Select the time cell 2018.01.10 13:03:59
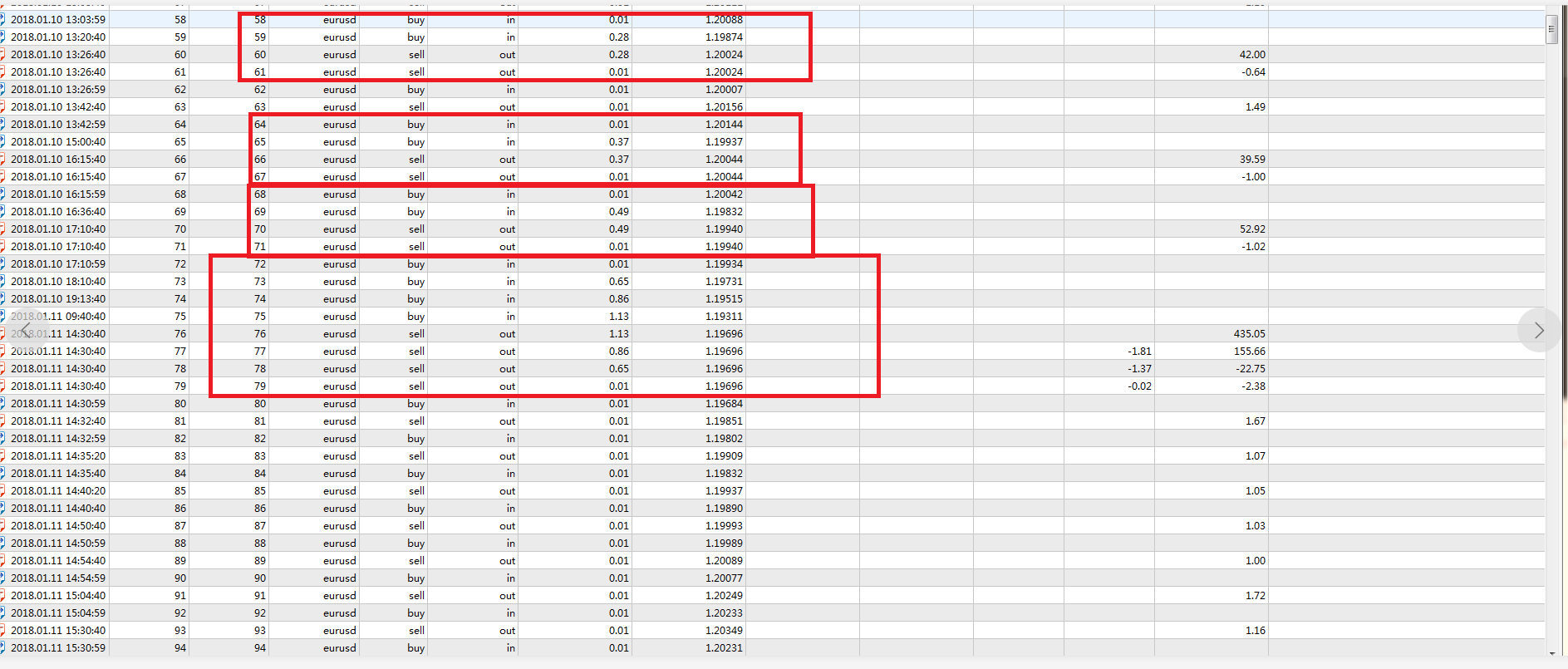This screenshot has height=669, width=1568. (x=58, y=19)
